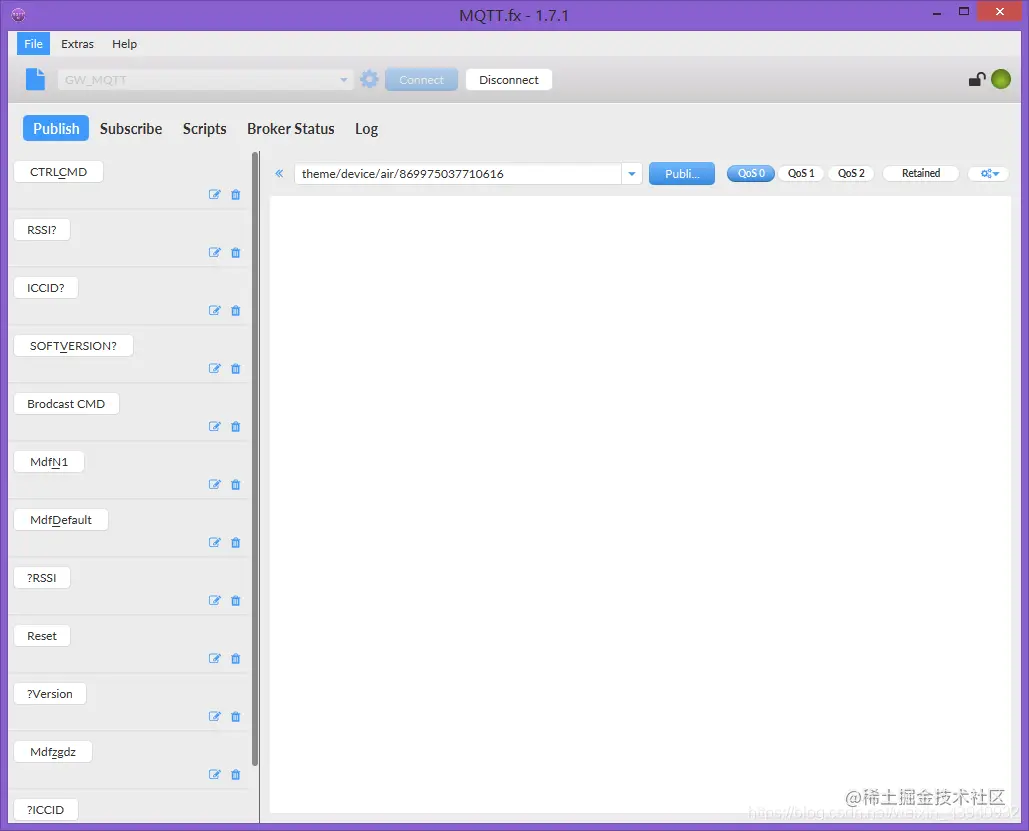Viewport: 1029px width, 831px height.
Task: Select QoS 0 level
Action: pos(751,173)
